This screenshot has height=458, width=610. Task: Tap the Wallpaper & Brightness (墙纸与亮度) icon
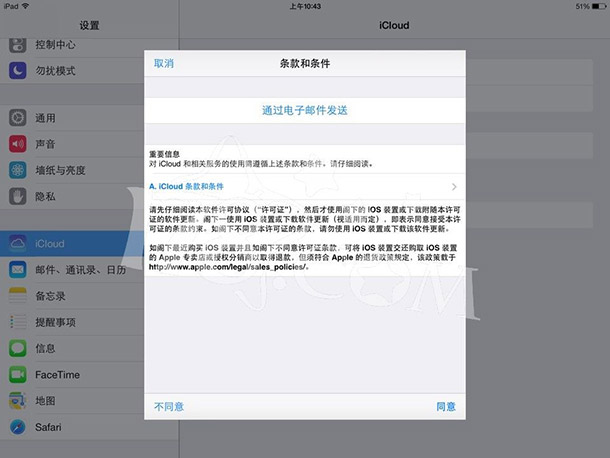18,170
